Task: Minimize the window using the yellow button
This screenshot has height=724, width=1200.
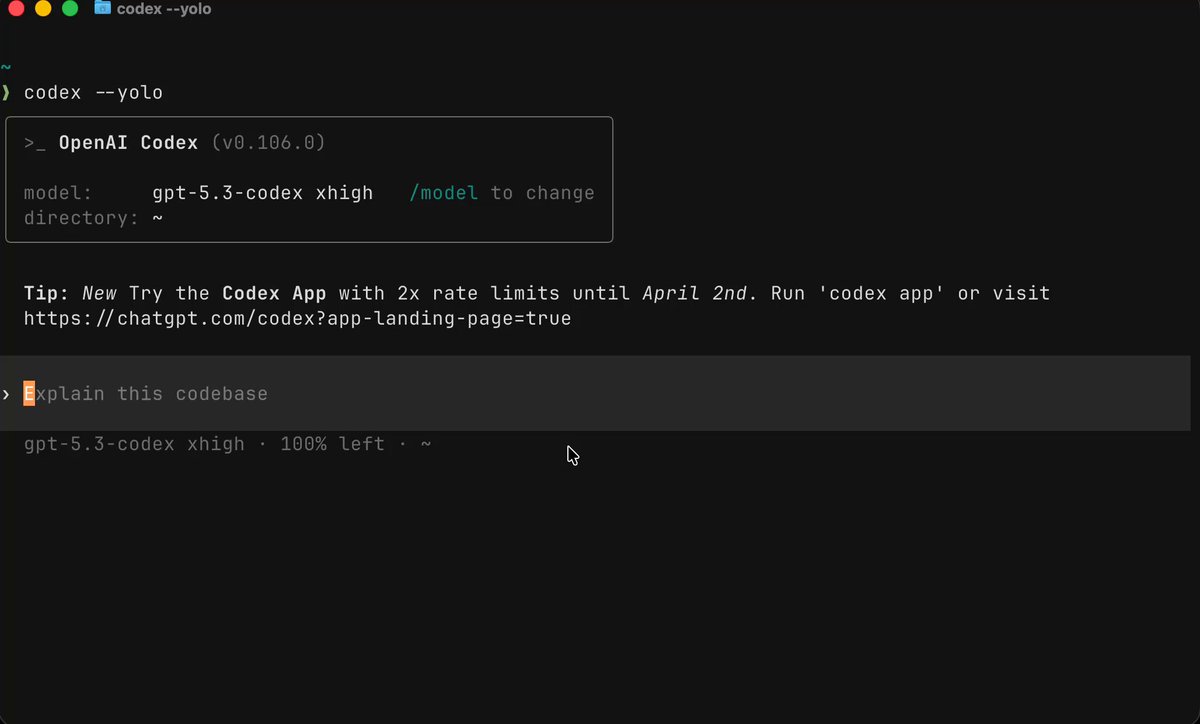Action: (43, 9)
